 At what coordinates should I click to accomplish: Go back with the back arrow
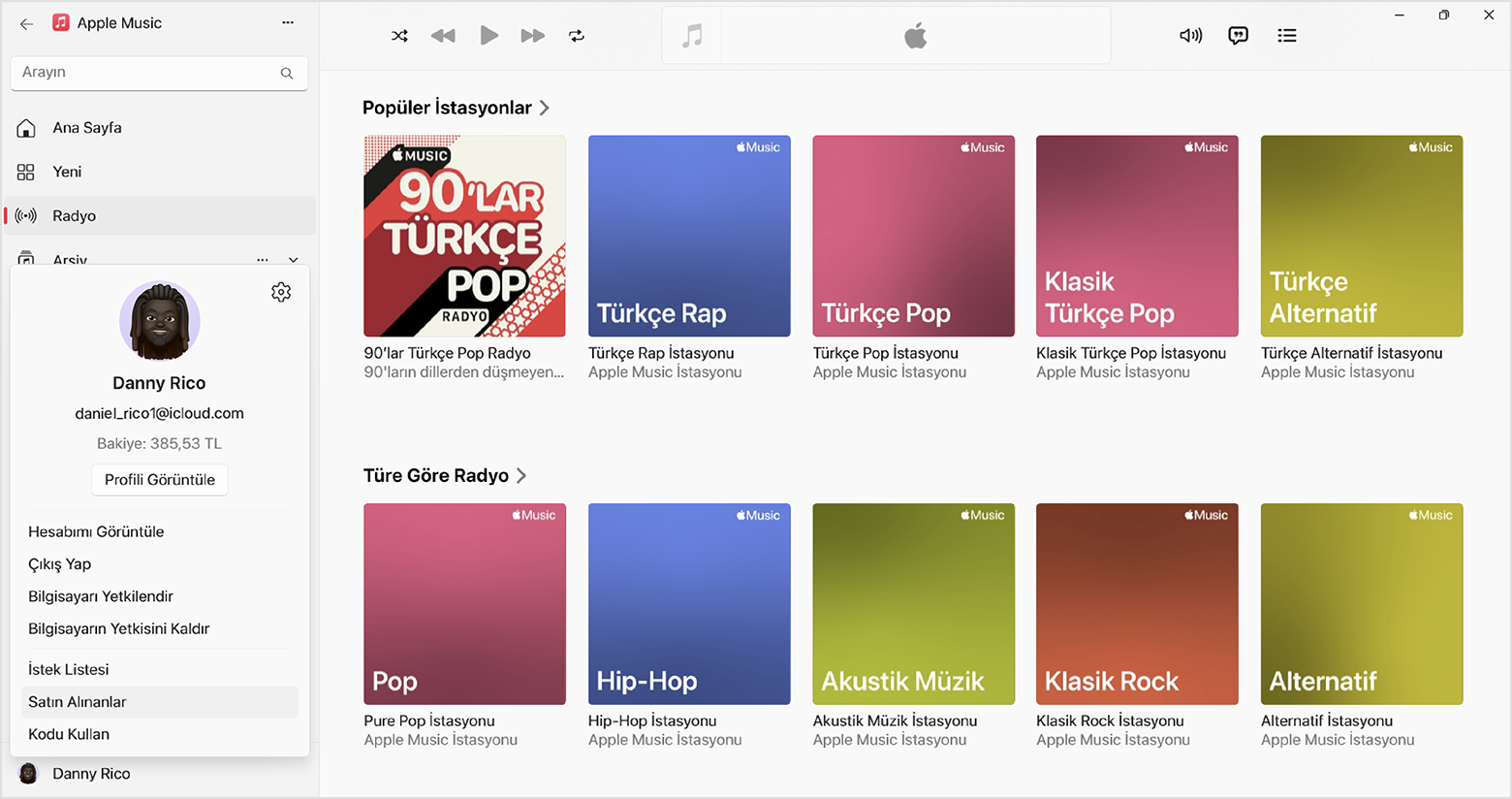coord(26,23)
